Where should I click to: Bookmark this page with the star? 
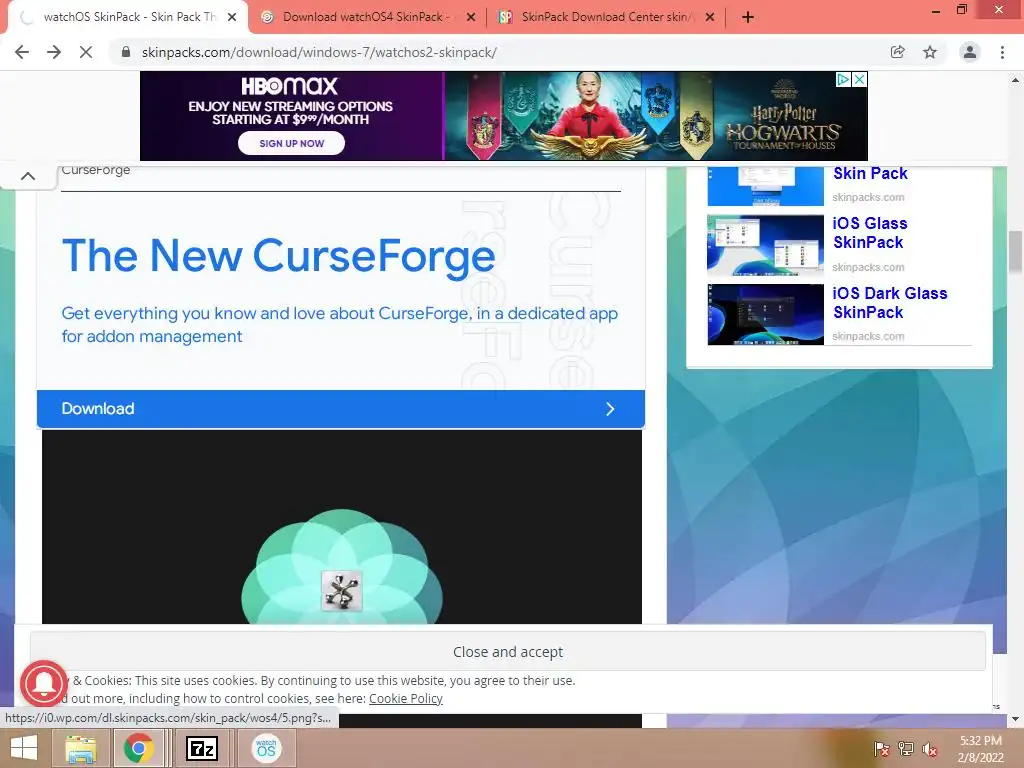click(930, 52)
